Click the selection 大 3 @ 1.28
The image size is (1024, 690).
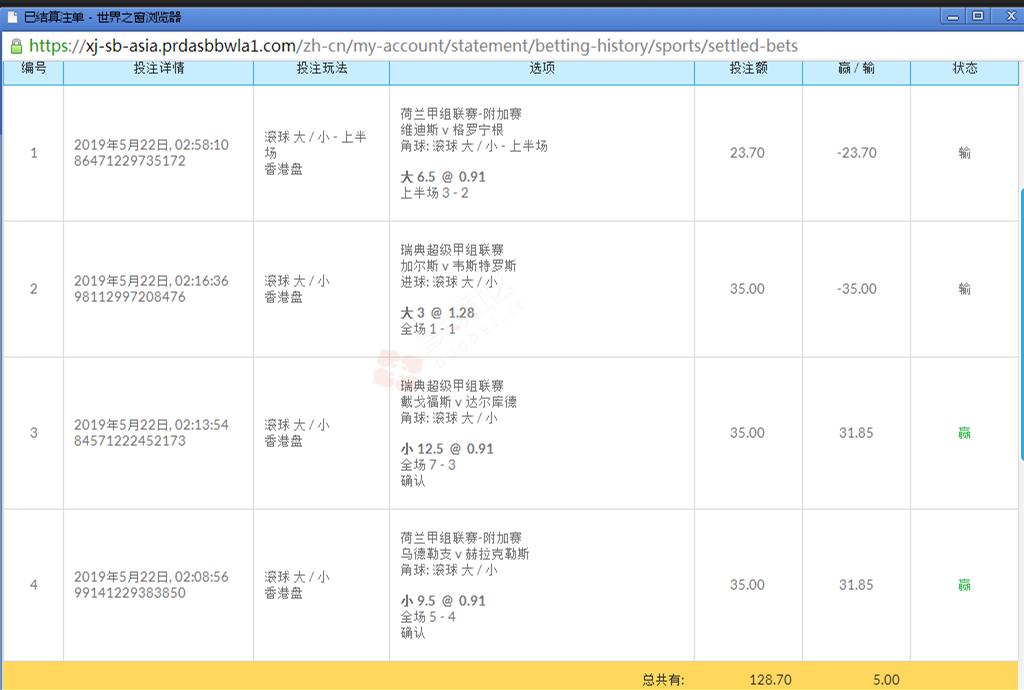coord(438,313)
